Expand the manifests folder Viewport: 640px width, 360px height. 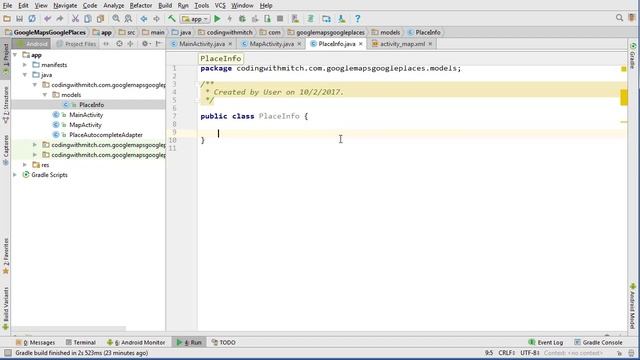click(x=25, y=64)
